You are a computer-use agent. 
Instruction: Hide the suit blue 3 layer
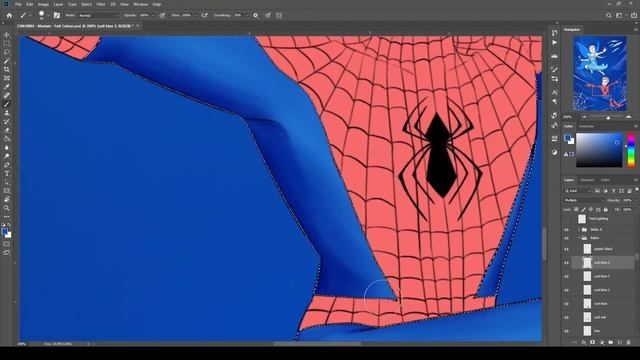coord(567,263)
